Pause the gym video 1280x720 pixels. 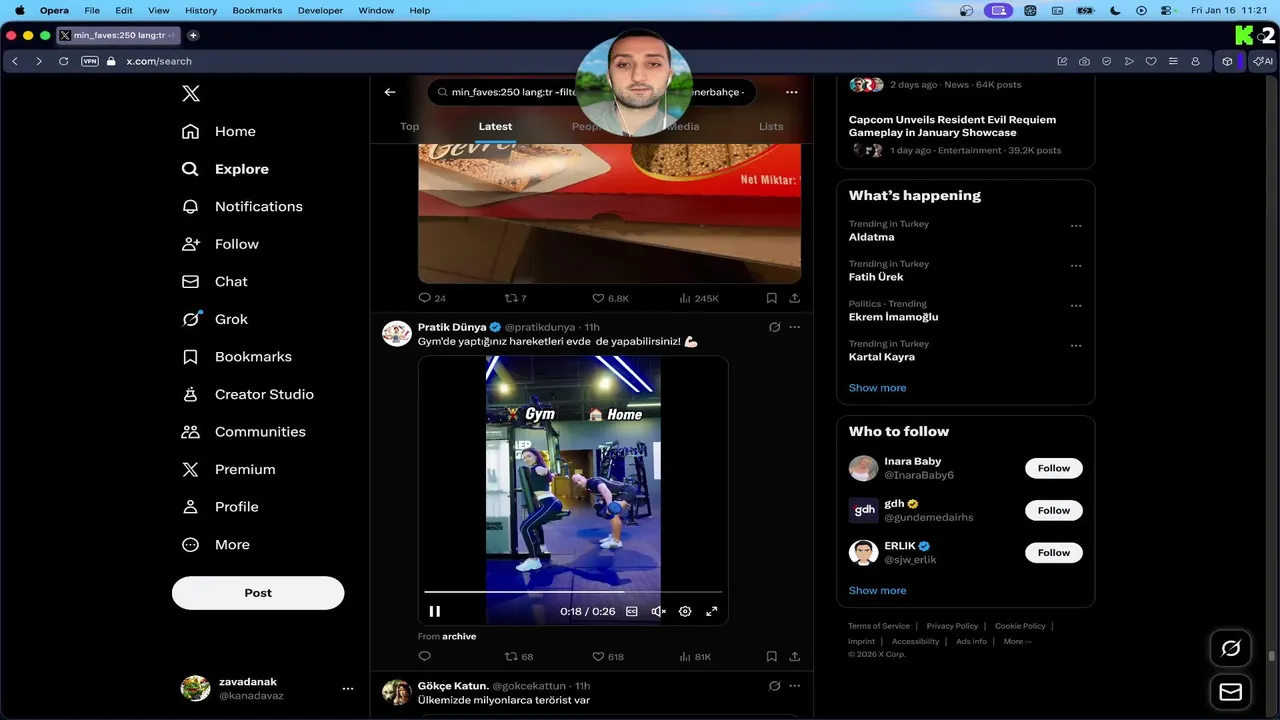435,611
